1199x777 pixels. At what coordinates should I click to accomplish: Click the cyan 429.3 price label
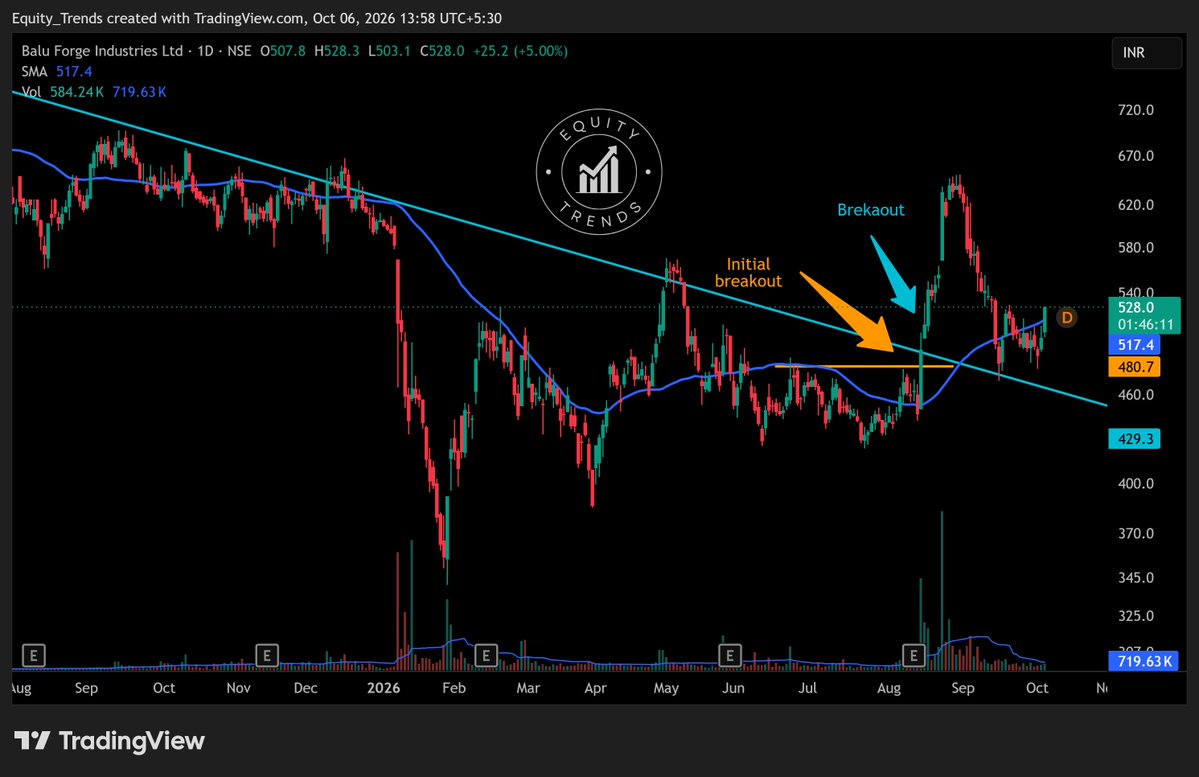pos(1134,439)
